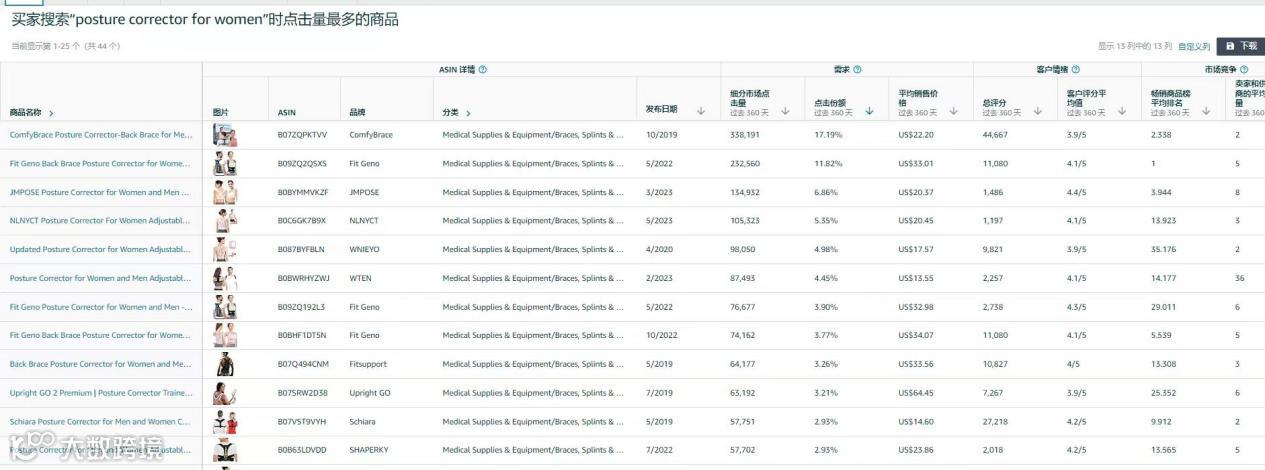Image resolution: width=1265 pixels, height=470 pixels.
Task: Click brand cell SHAPERKY
Action: (x=369, y=450)
